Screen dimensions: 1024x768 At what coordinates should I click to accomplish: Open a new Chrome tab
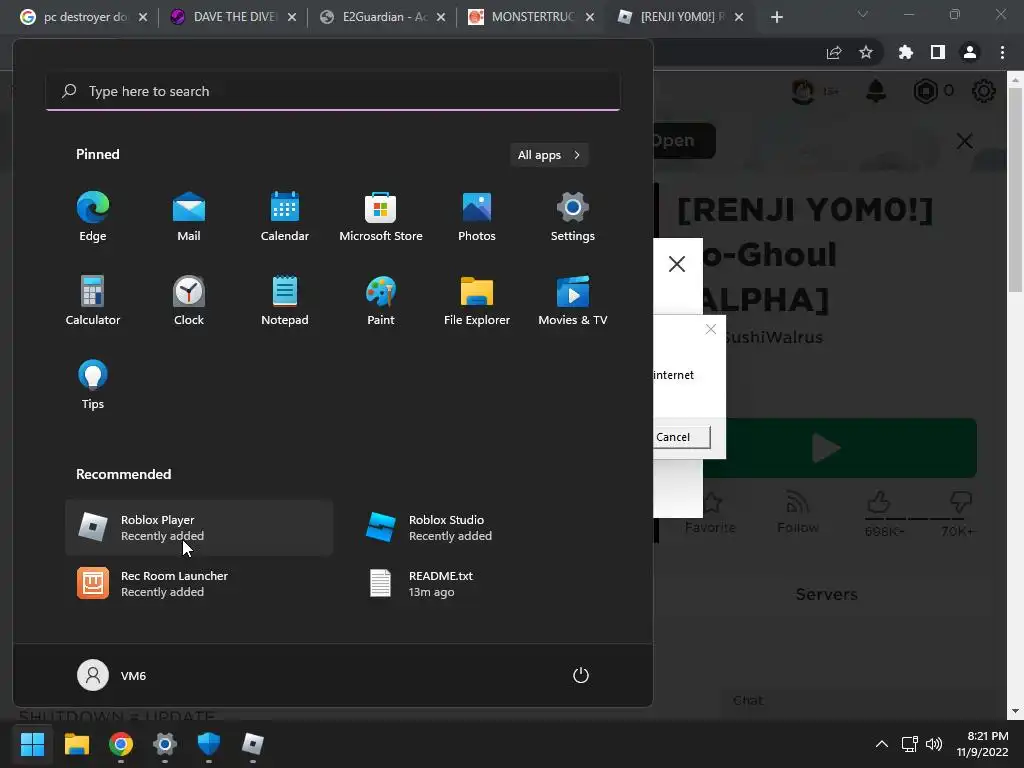point(776,17)
